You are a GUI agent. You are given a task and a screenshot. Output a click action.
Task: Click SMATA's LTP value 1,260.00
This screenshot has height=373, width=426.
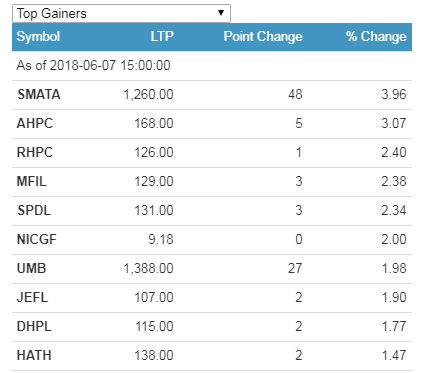(x=149, y=95)
